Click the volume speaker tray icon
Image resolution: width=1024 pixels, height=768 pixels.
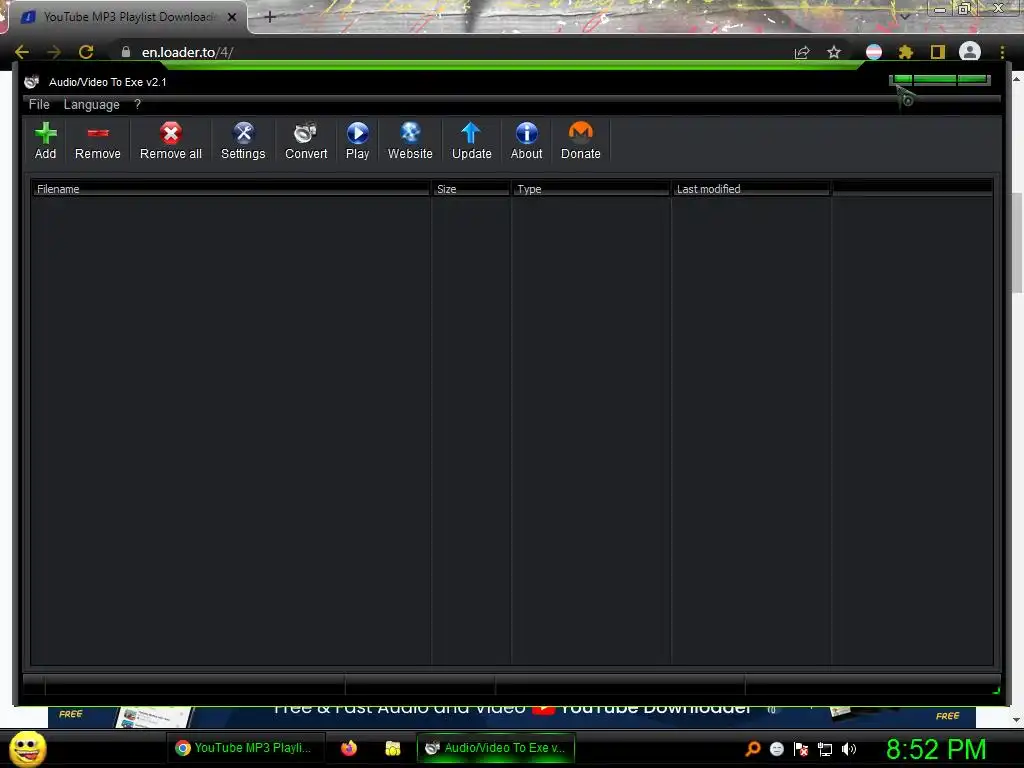(x=849, y=749)
